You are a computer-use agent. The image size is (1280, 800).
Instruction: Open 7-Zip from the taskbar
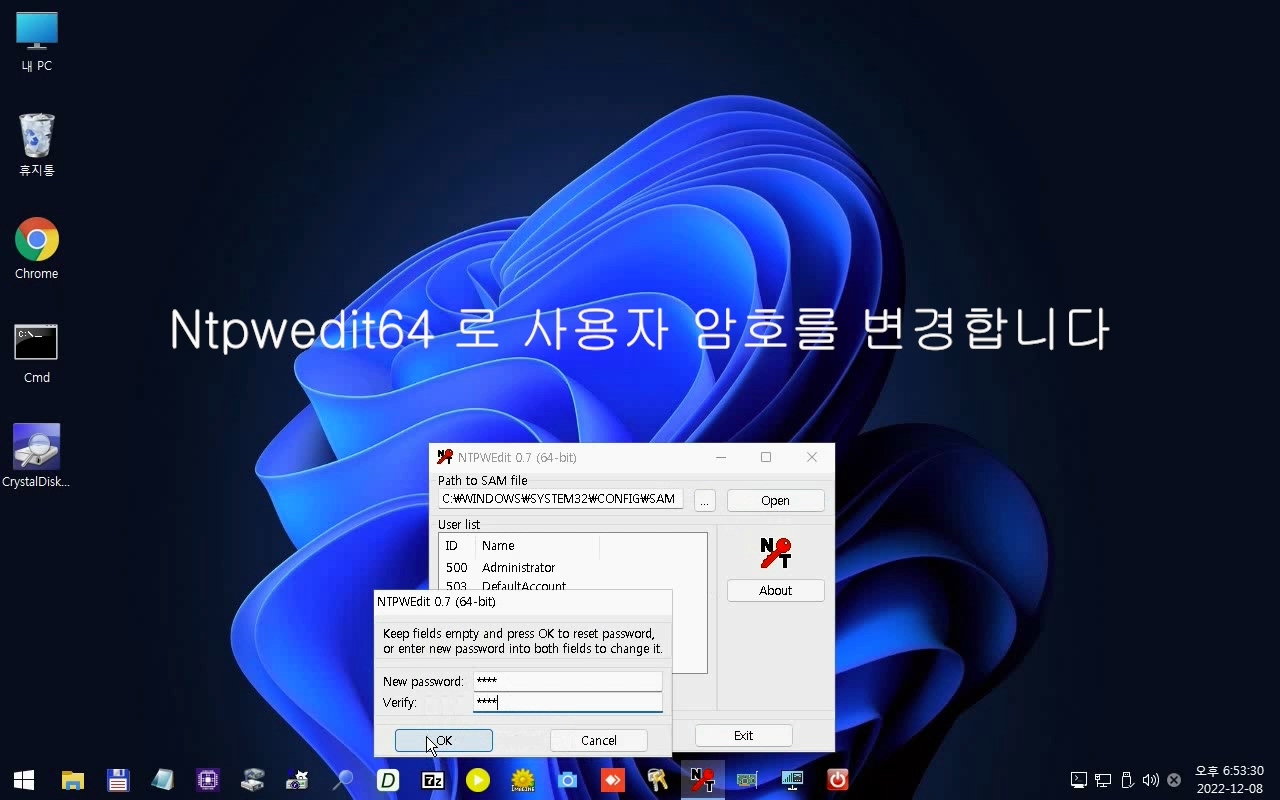(x=433, y=780)
